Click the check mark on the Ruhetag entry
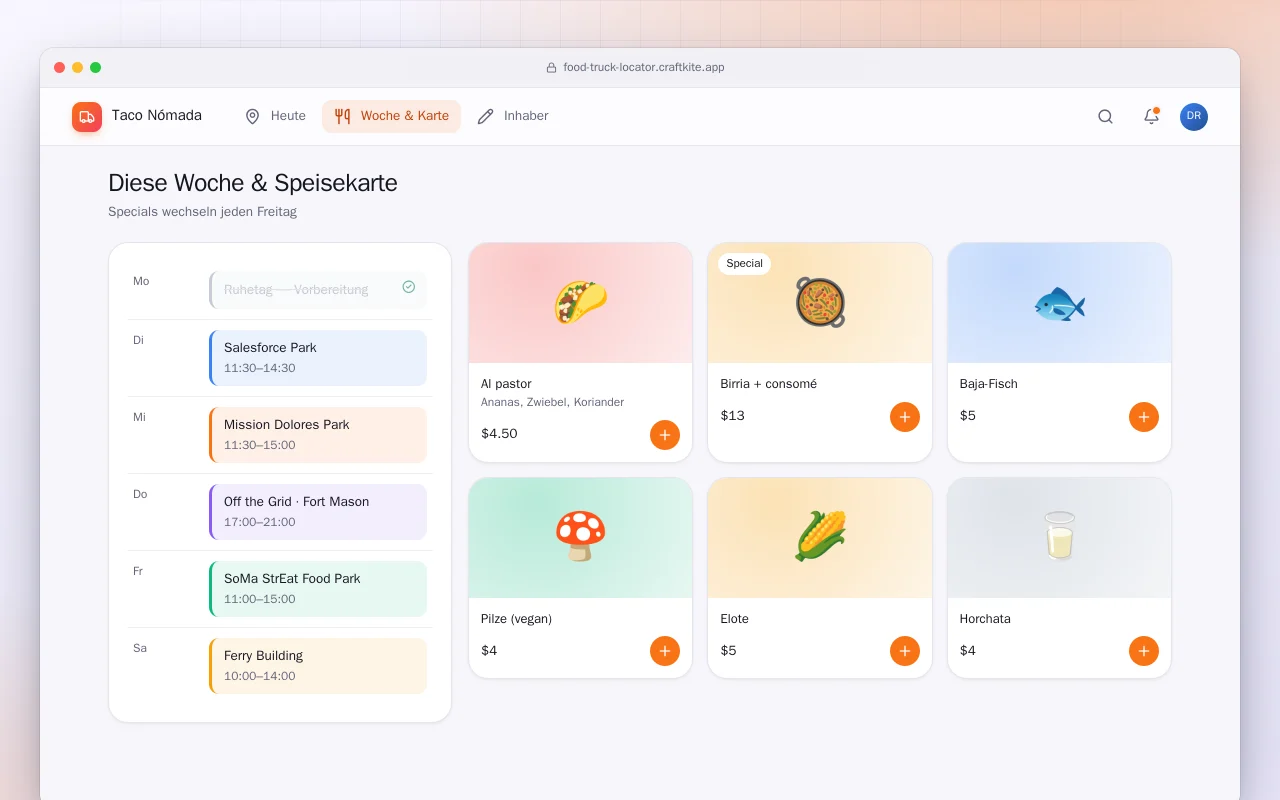 [408, 287]
